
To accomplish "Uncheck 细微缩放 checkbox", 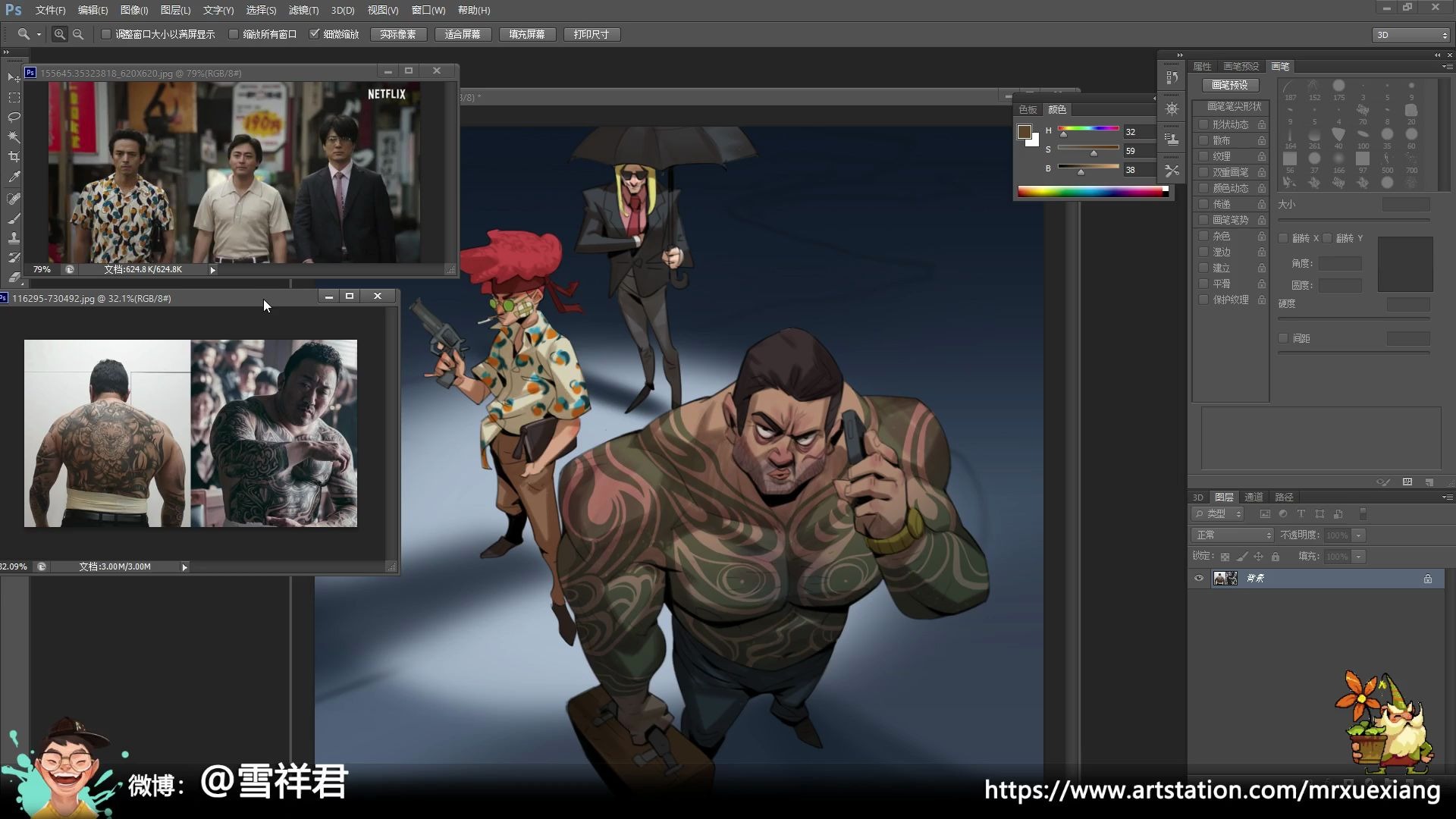I will [x=314, y=34].
